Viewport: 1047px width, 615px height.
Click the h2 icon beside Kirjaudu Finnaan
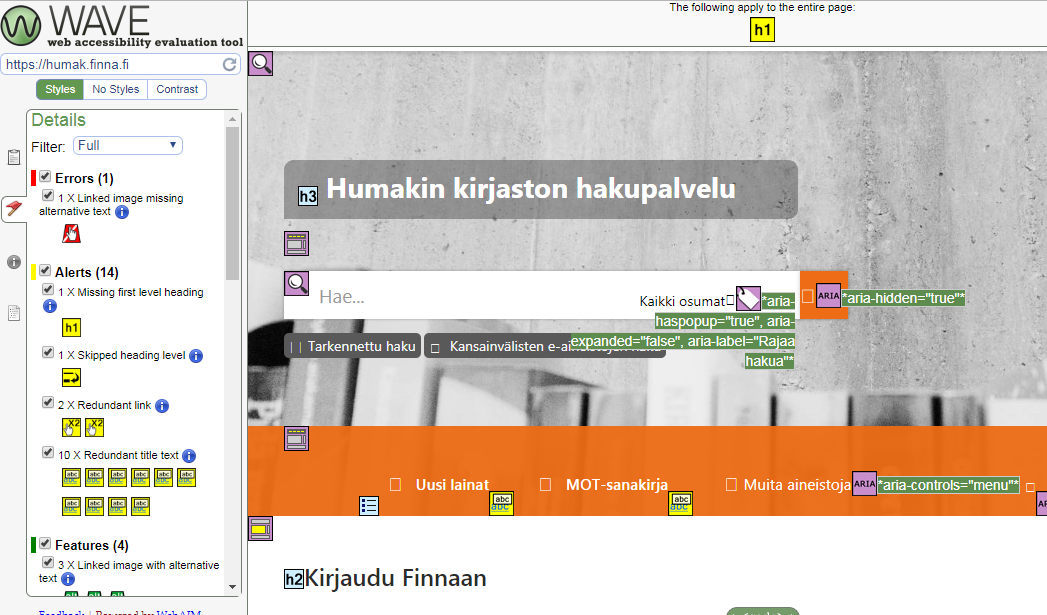coord(294,579)
